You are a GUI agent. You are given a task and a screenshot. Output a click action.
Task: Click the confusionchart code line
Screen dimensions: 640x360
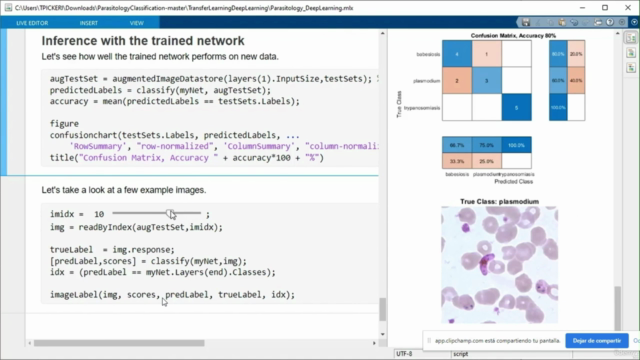[175, 135]
